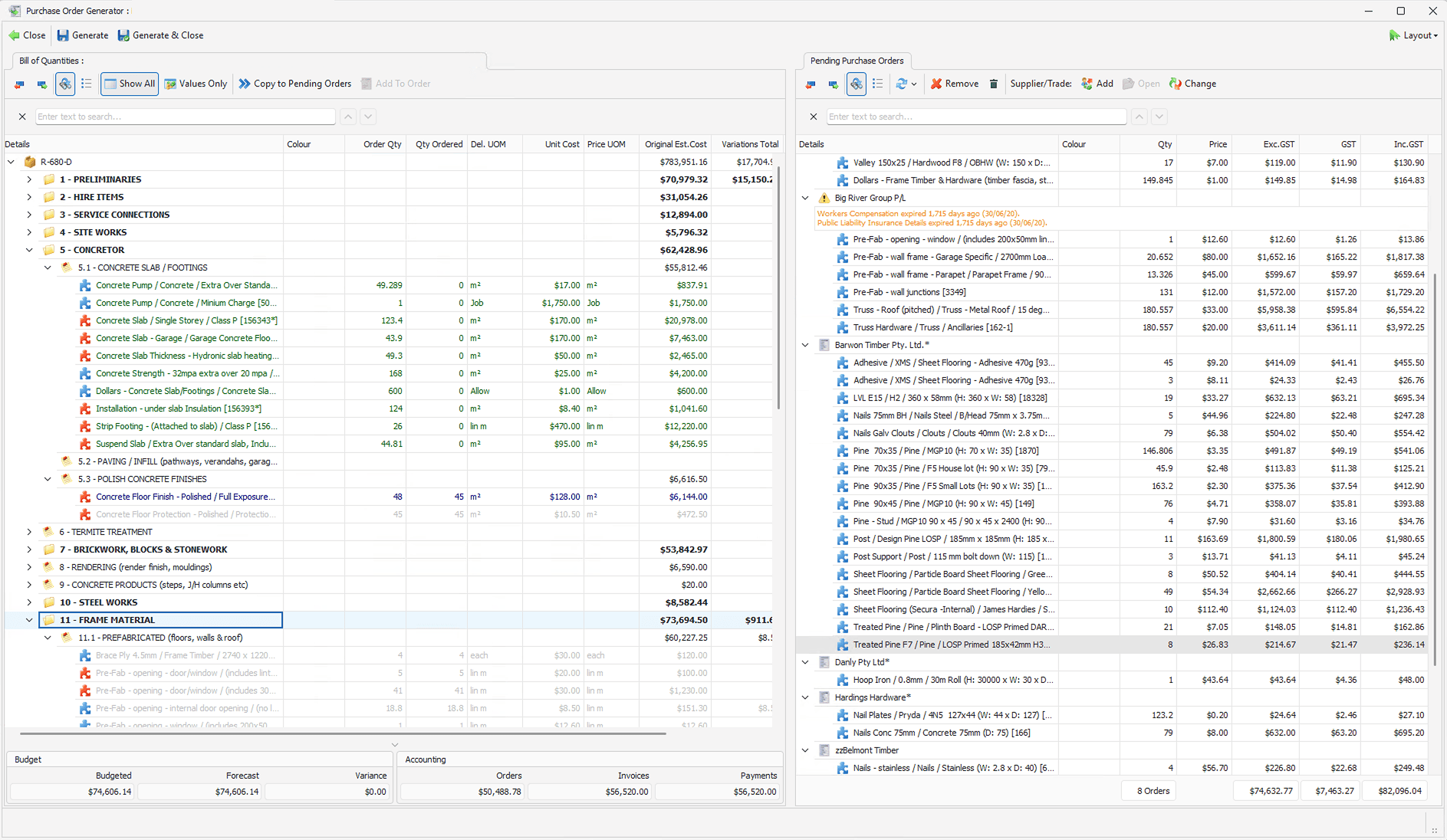This screenshot has width=1447, height=840.
Task: Click the trash can icon in Pending Purchase Orders toolbar
Action: click(994, 84)
